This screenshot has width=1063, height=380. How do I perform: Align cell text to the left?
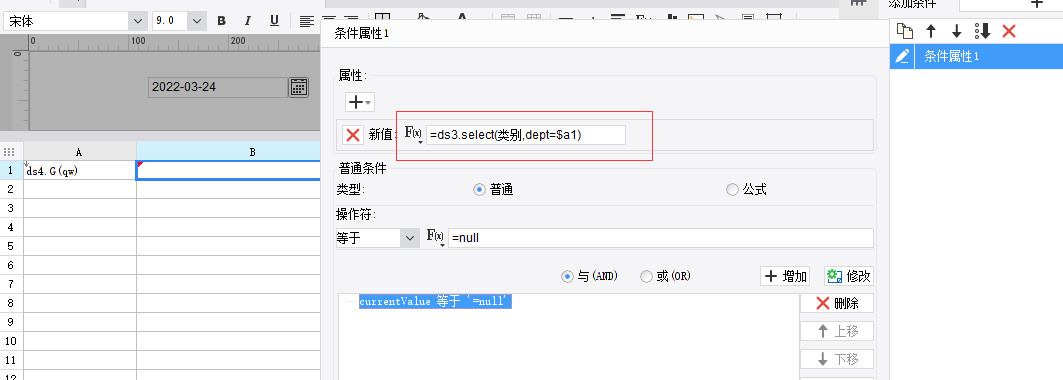[307, 21]
